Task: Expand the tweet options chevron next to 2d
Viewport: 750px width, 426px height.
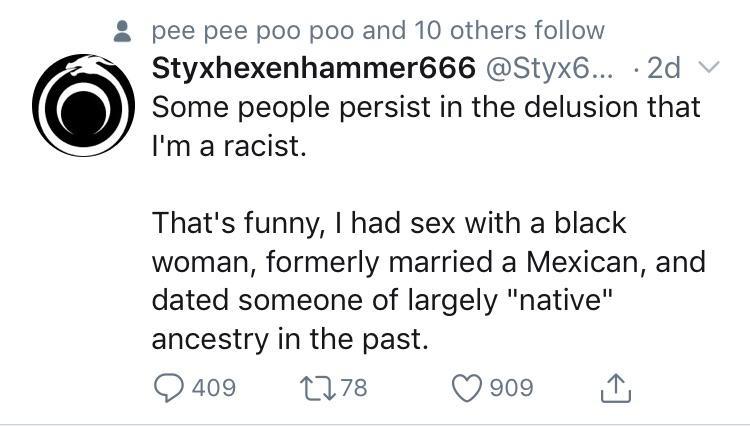Action: 708,67
